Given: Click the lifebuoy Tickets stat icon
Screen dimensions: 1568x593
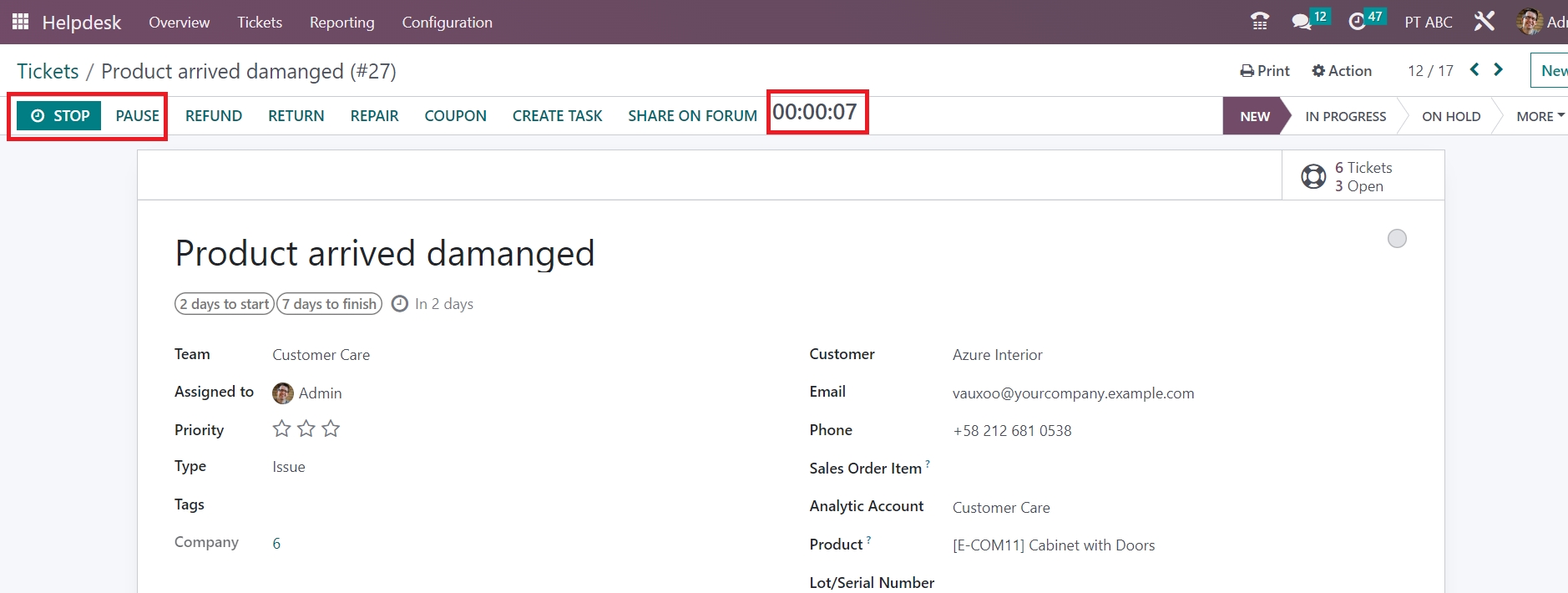Looking at the screenshot, I should [x=1313, y=176].
